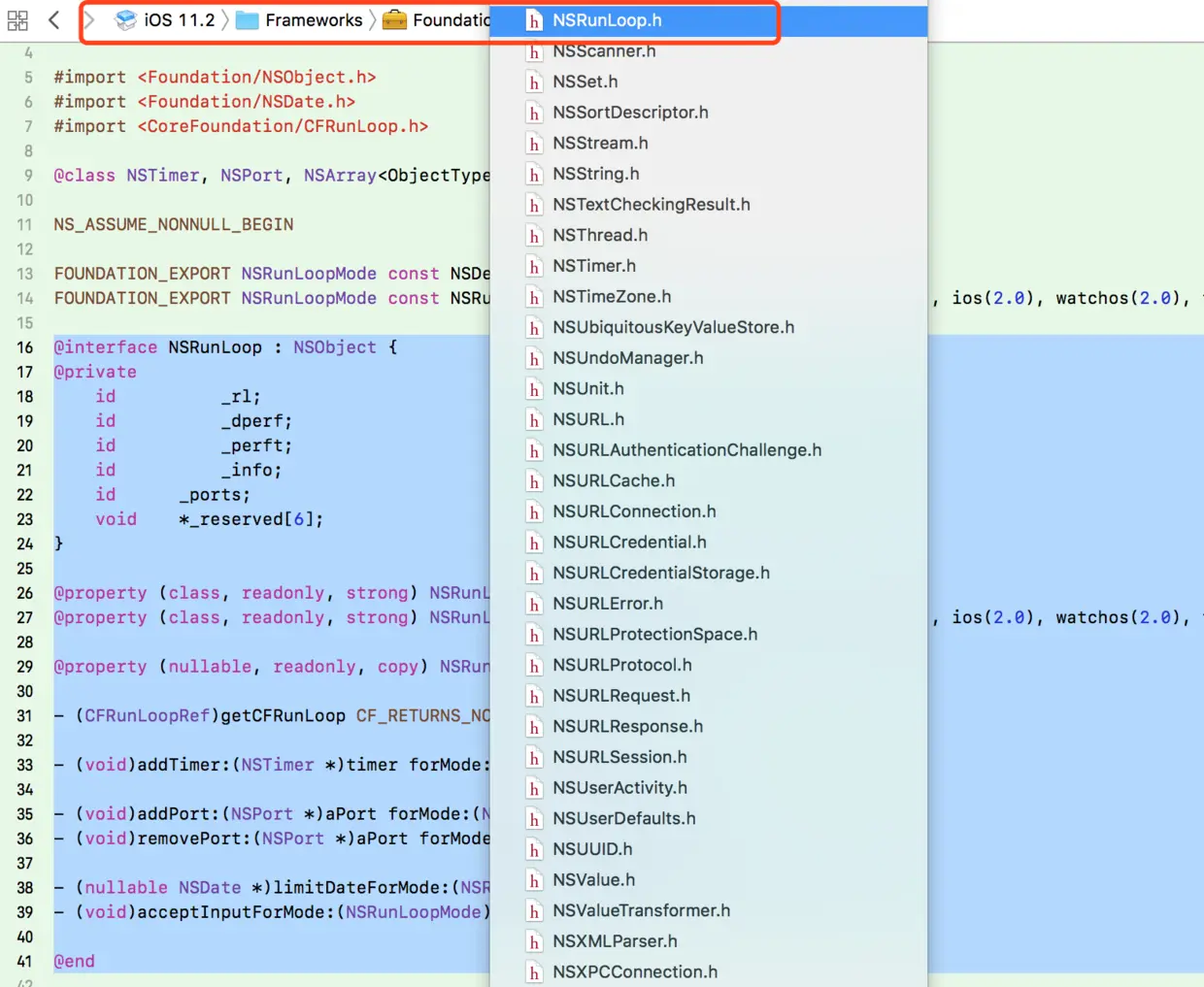Open the iOS 11.2 breadcrumb

click(165, 19)
